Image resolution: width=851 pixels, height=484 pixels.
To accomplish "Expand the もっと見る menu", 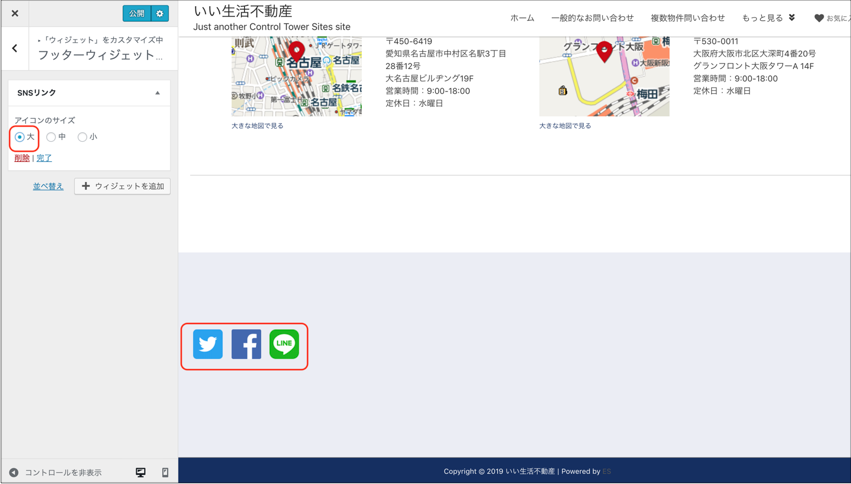I will (769, 18).
